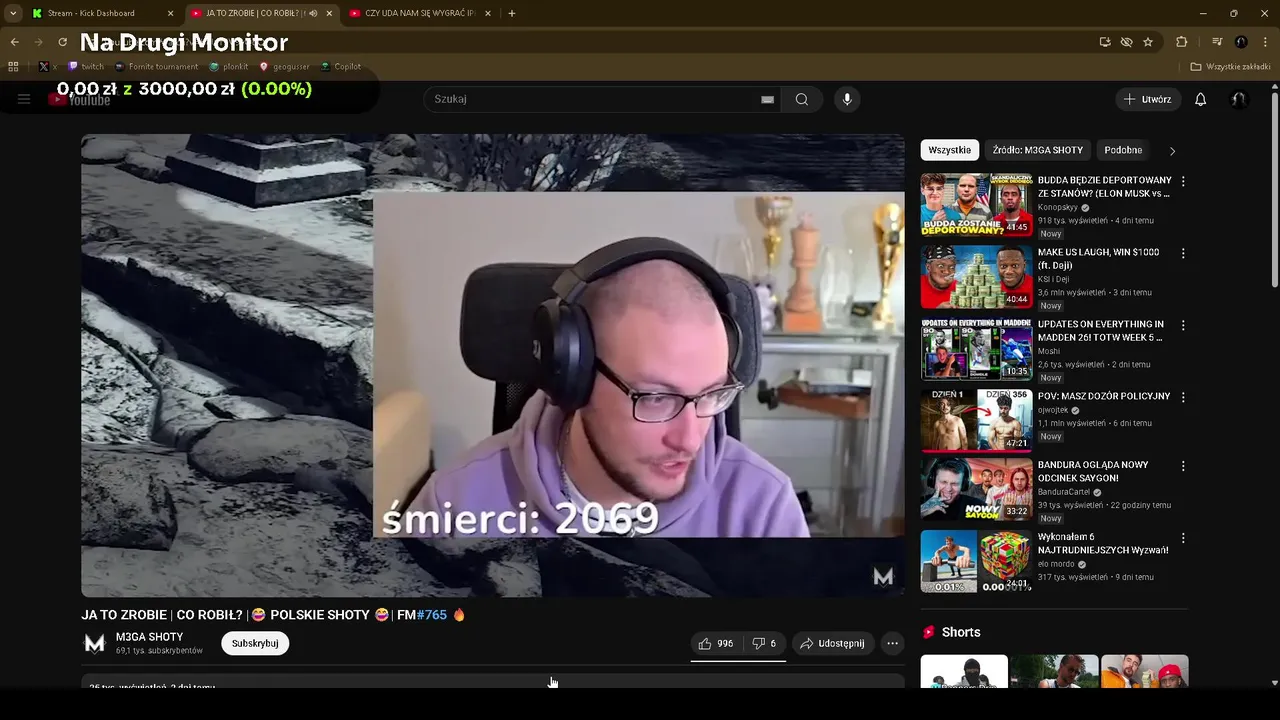Click the install app icon in address bar

(x=1105, y=42)
